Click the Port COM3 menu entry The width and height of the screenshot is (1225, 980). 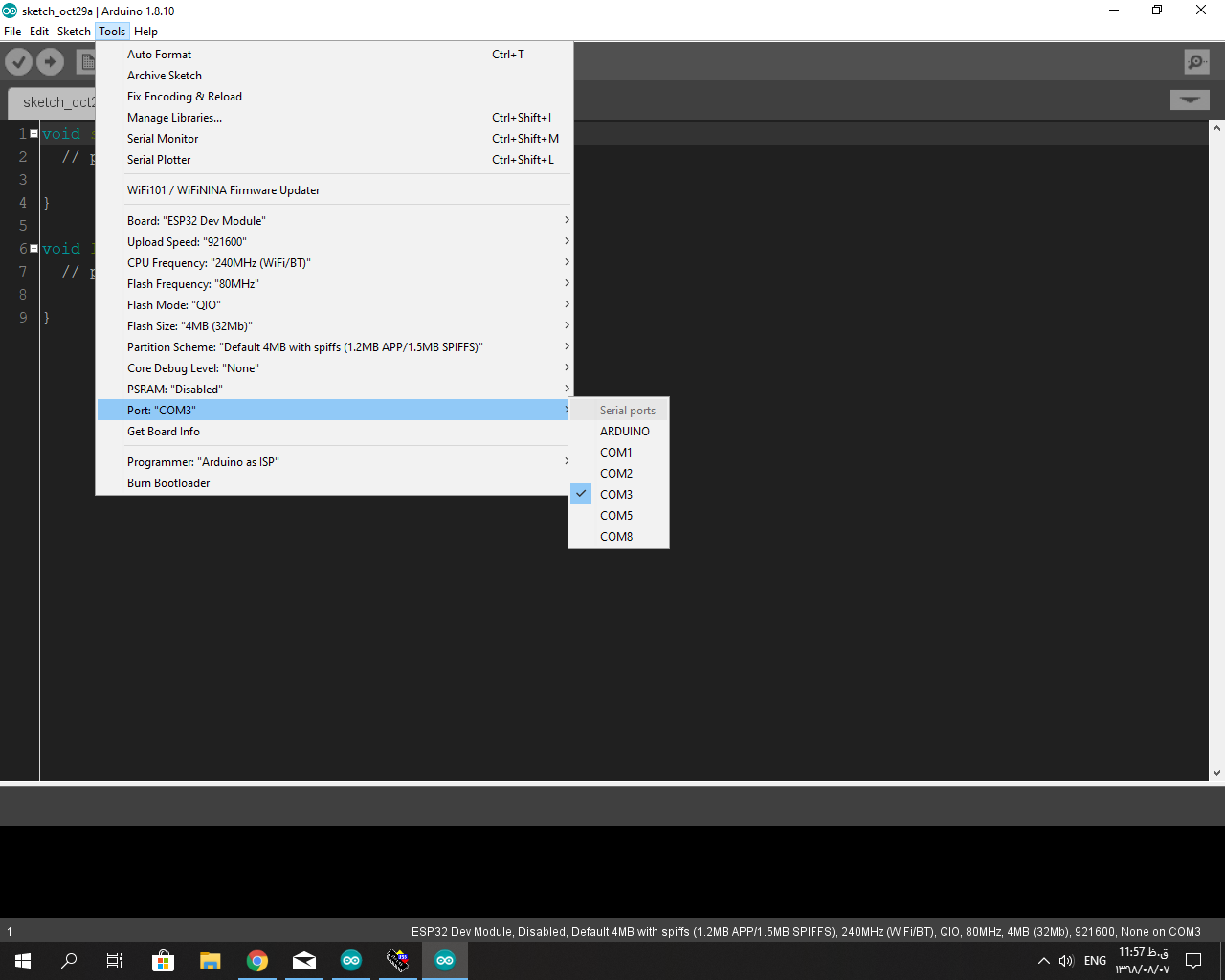coord(334,411)
